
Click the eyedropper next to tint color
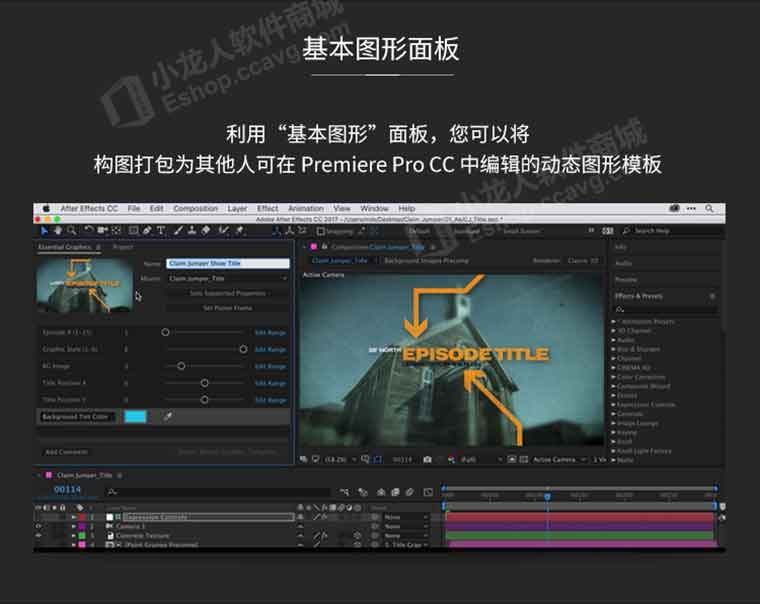(x=167, y=416)
